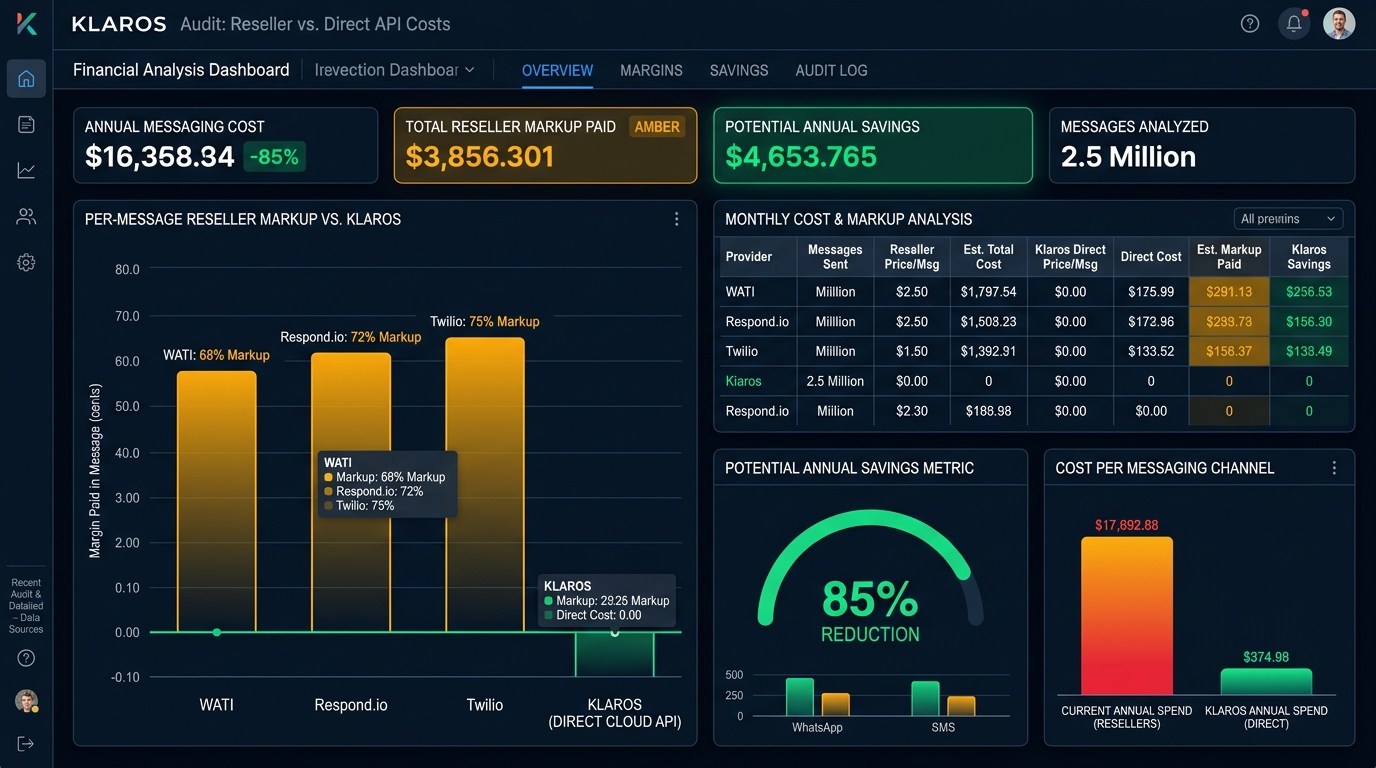
Task: Click the $188.98 total cost cell
Action: click(988, 411)
